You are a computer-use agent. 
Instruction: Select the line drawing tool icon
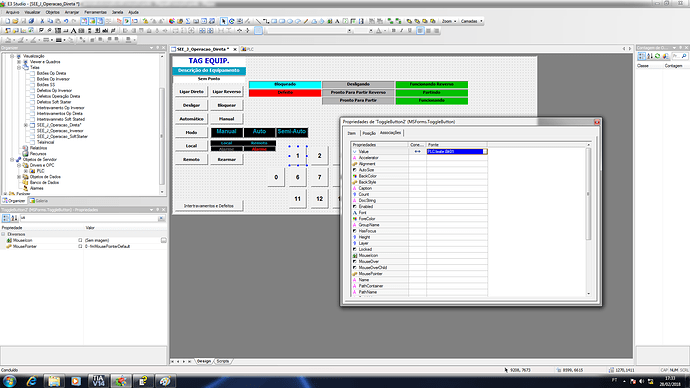click(258, 21)
